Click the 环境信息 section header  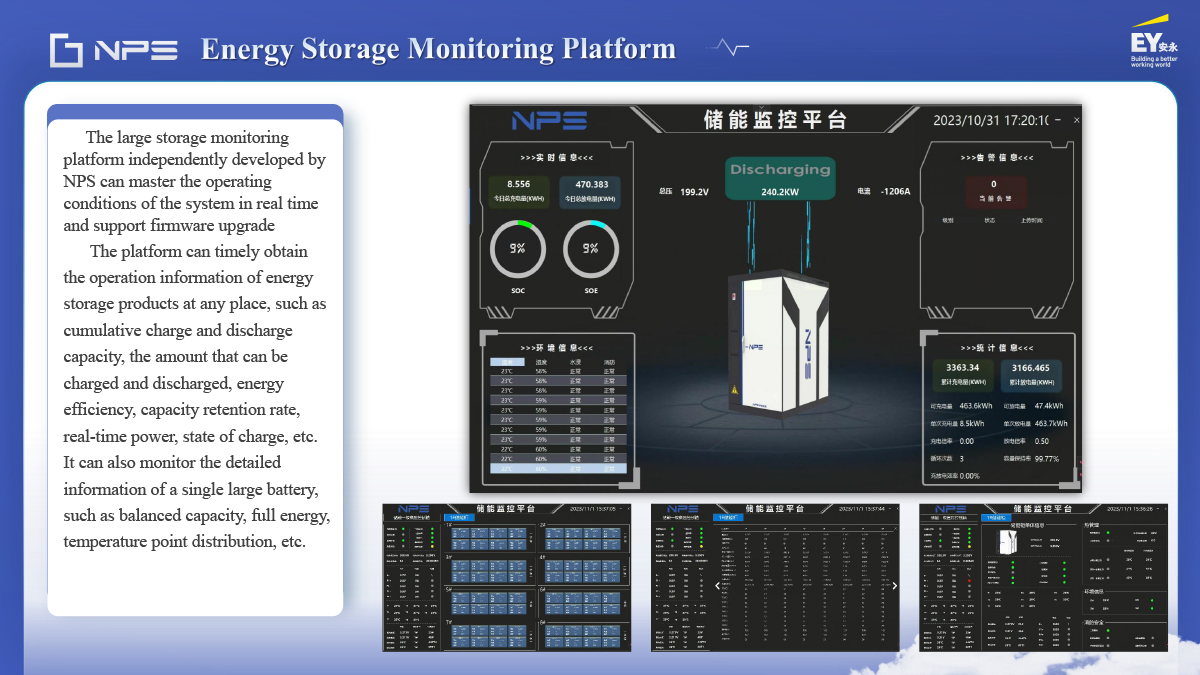(556, 346)
